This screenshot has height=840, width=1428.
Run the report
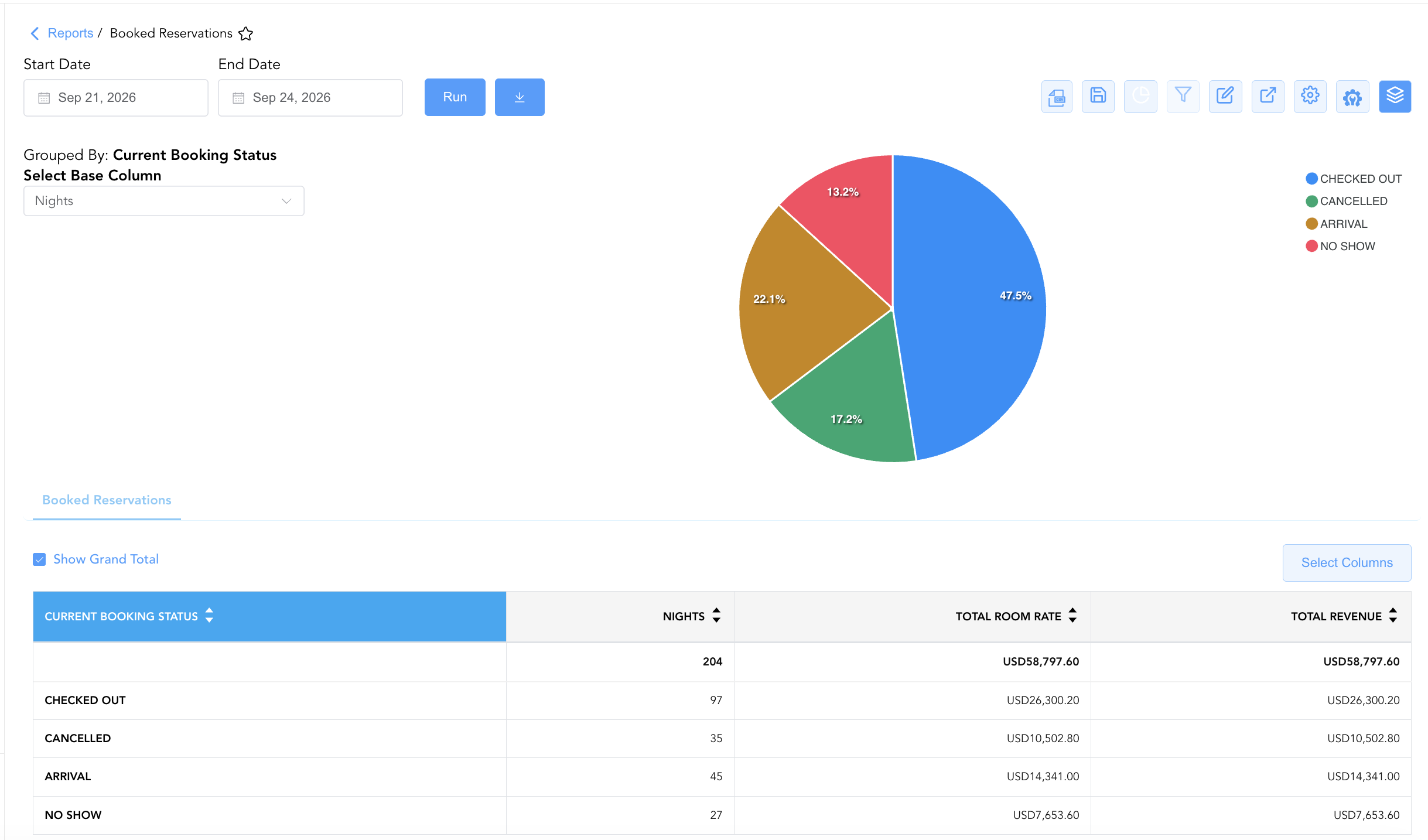pyautogui.click(x=455, y=97)
